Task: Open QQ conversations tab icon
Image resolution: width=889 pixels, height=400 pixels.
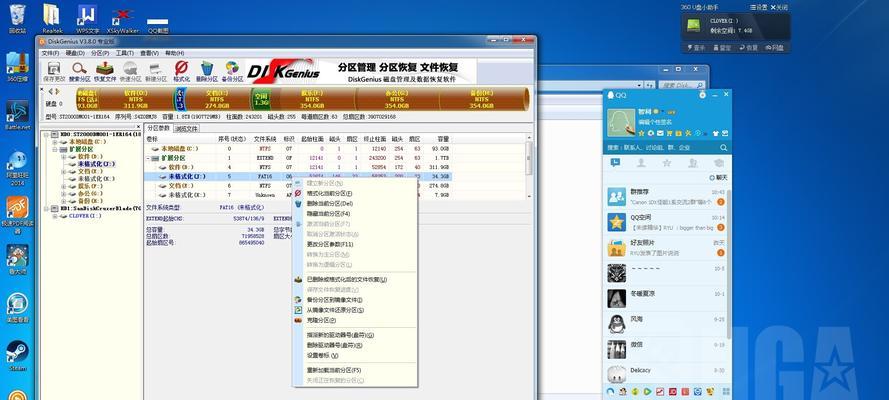Action: tap(616, 163)
